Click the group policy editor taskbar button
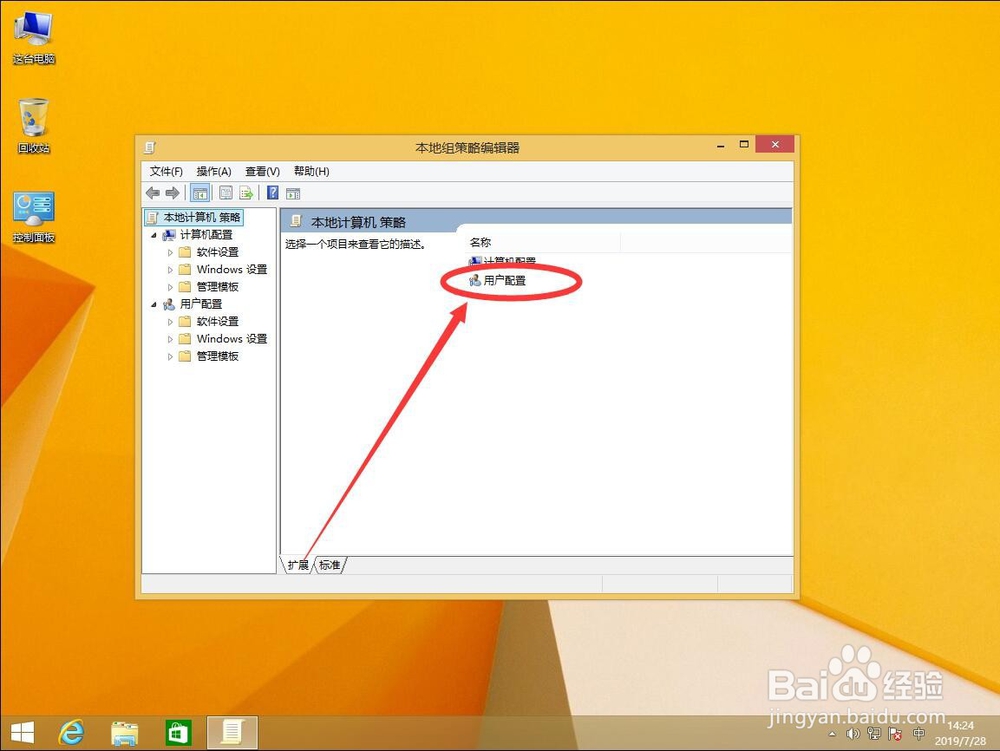The image size is (1000, 751). coord(232,733)
